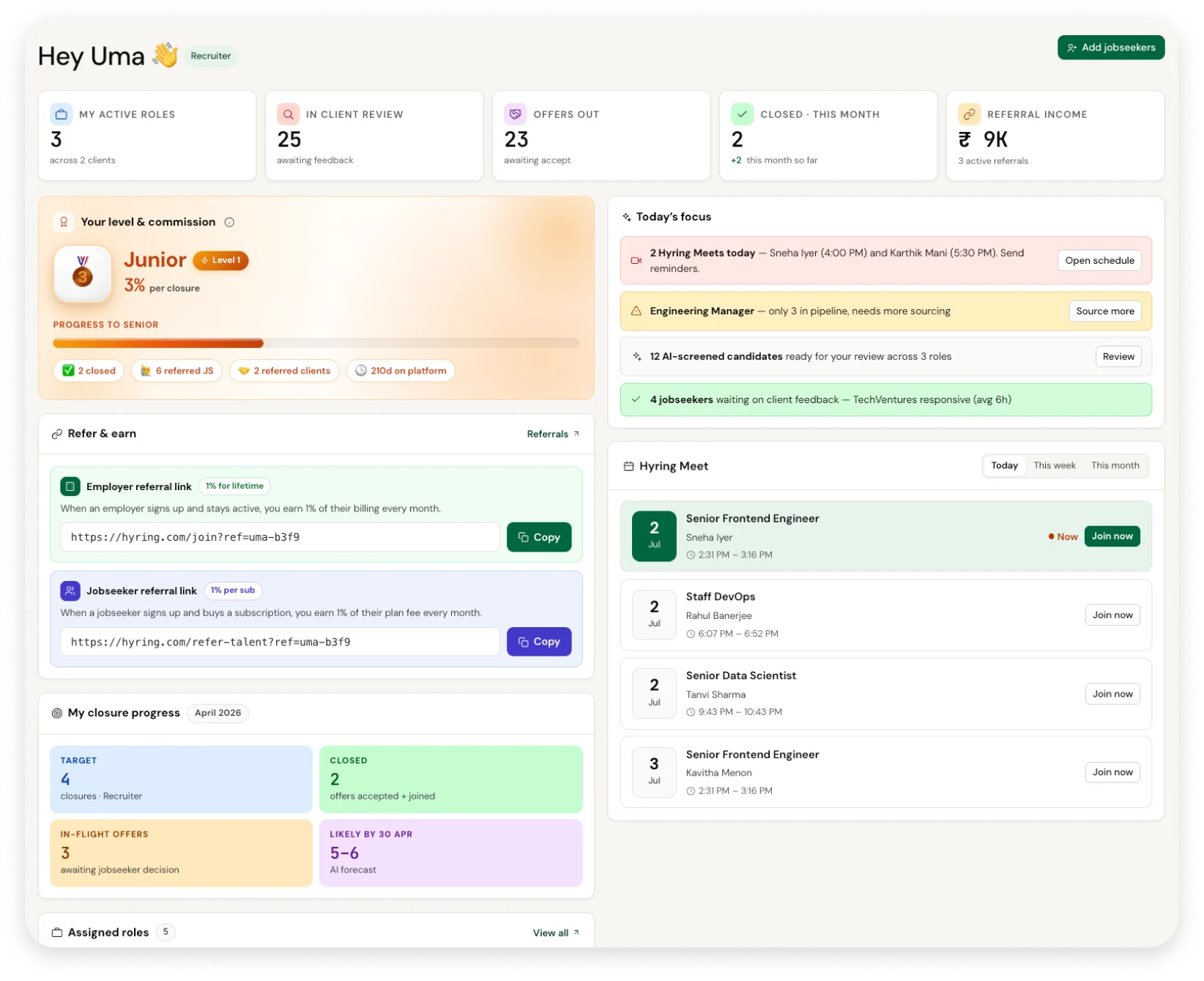Click the Target closures tile
The width and height of the screenshot is (1204, 981).
[x=181, y=780]
